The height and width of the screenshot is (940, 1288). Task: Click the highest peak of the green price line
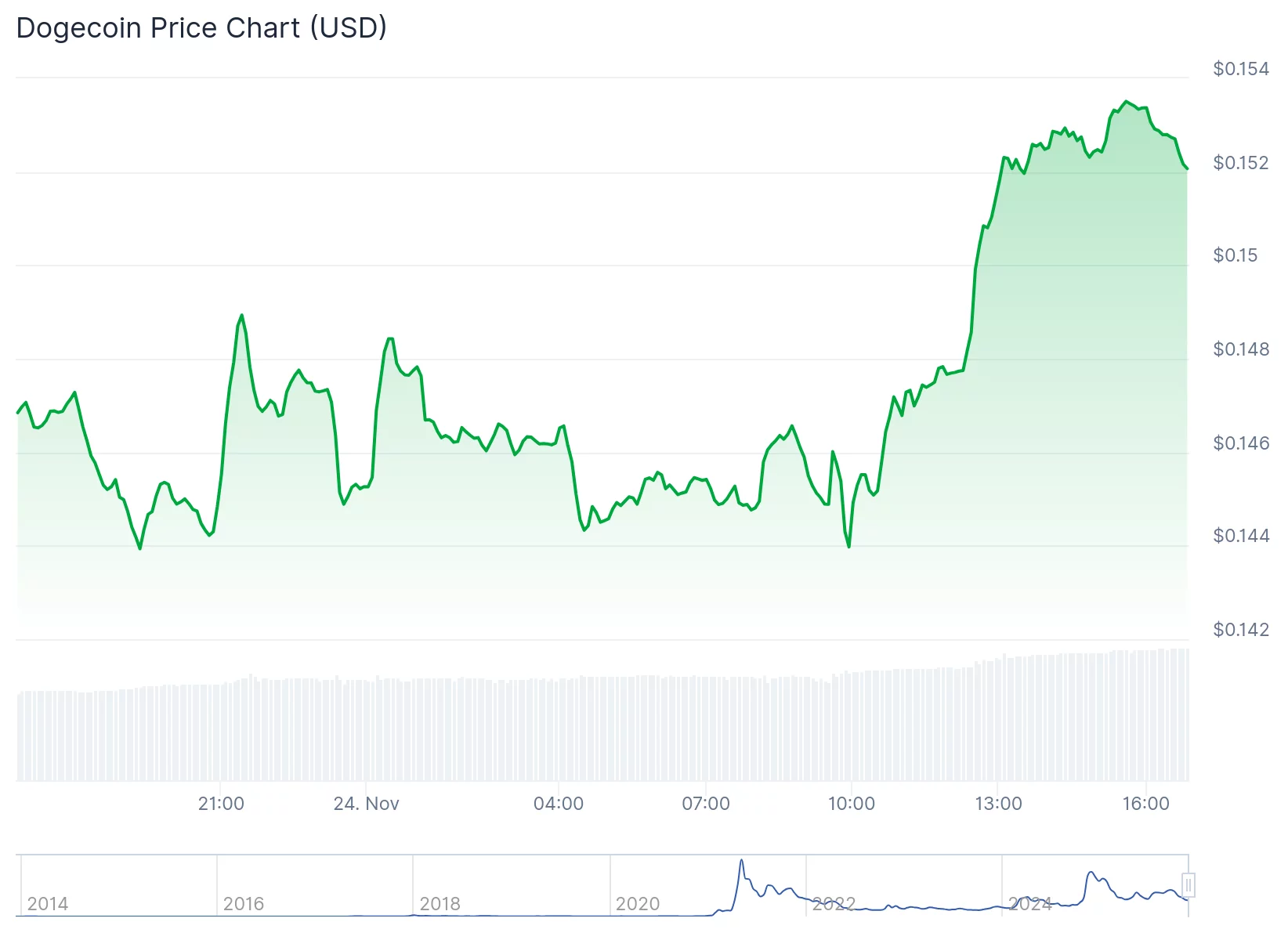(x=1127, y=102)
